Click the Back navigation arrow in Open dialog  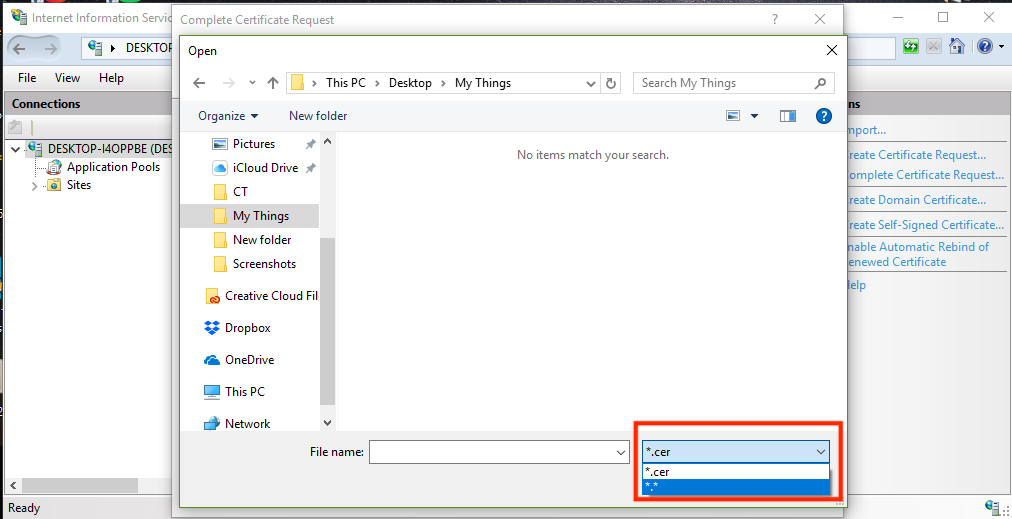click(199, 83)
